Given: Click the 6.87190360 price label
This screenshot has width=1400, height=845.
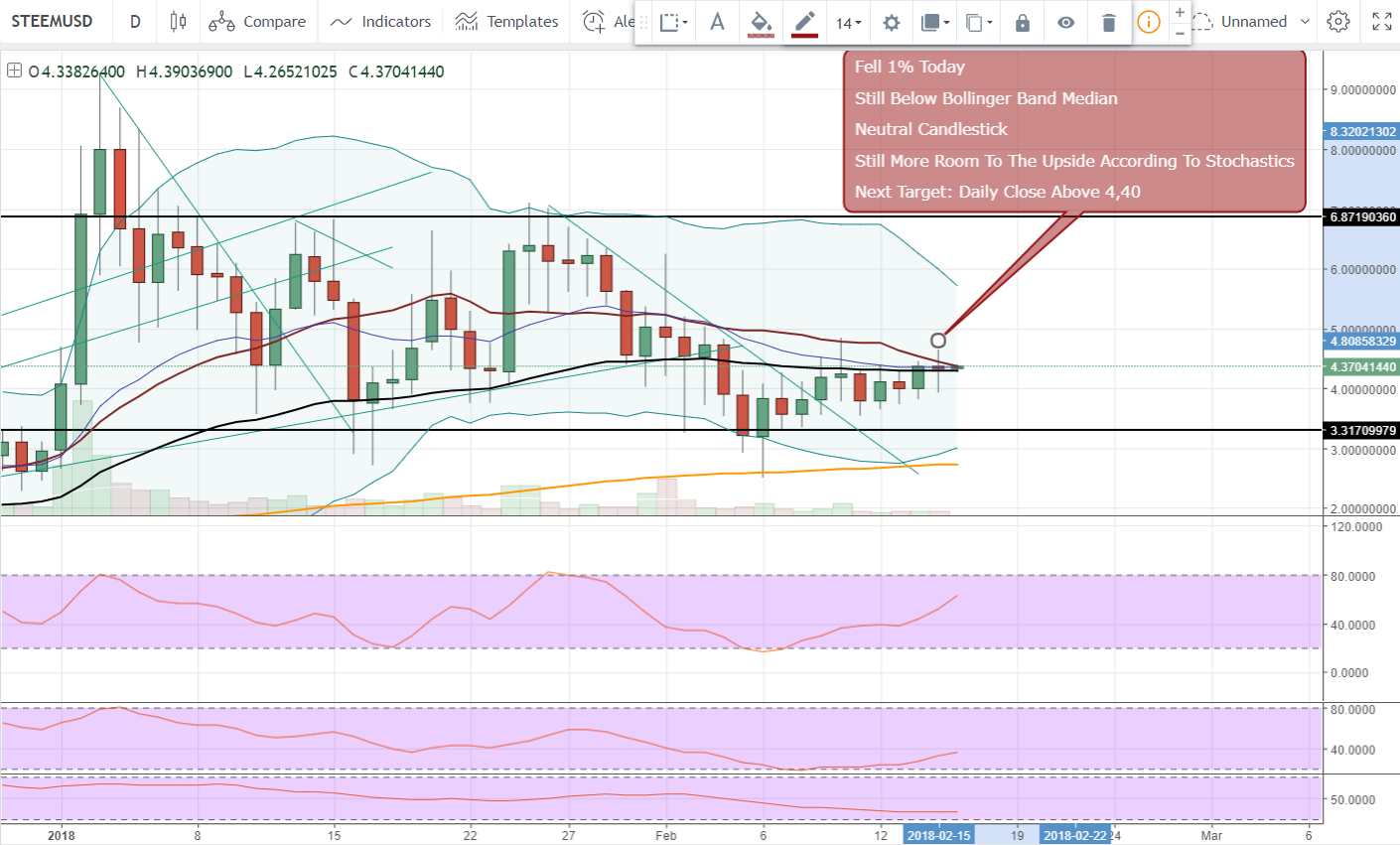Looking at the screenshot, I should click(x=1362, y=216).
